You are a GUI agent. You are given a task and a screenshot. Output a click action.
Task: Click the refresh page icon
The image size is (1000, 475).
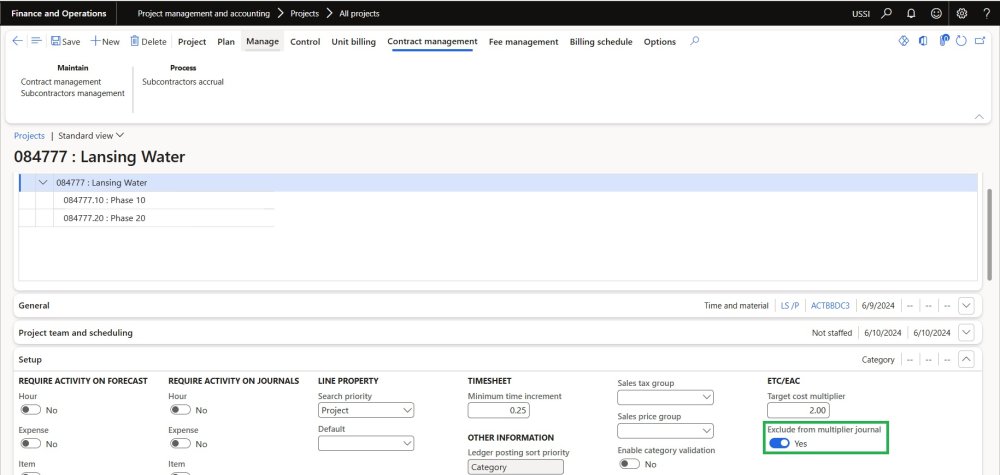pos(961,41)
